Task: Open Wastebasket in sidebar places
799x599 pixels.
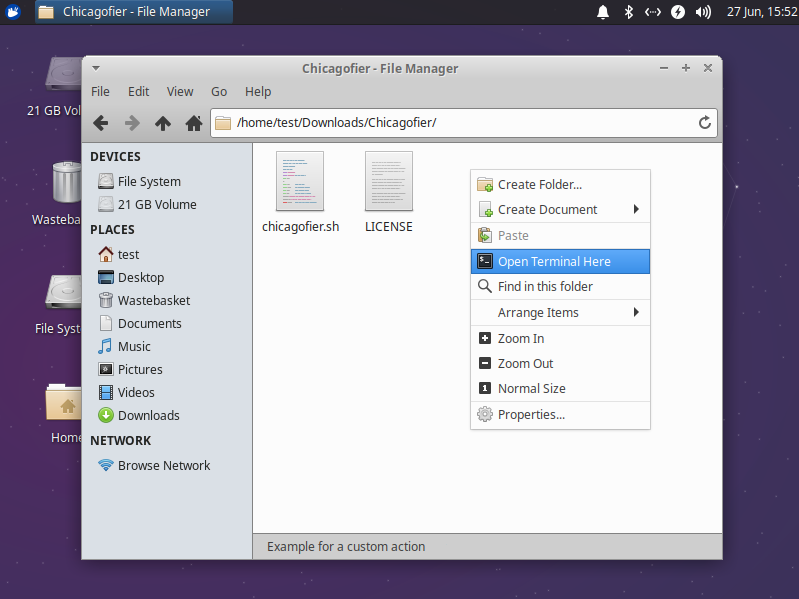Action: coord(144,300)
